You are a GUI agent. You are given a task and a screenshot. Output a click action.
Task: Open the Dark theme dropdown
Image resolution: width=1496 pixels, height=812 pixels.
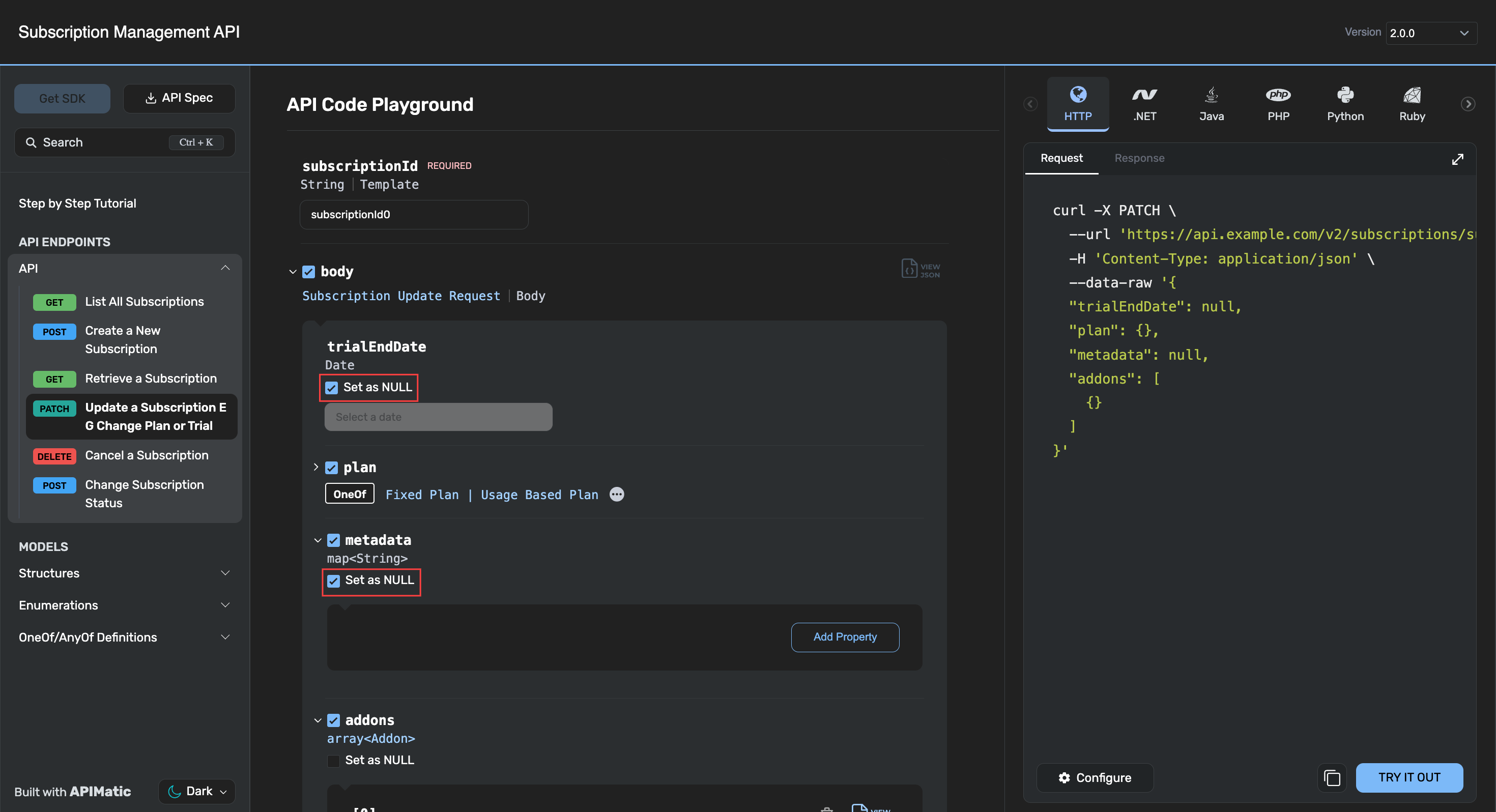click(197, 791)
